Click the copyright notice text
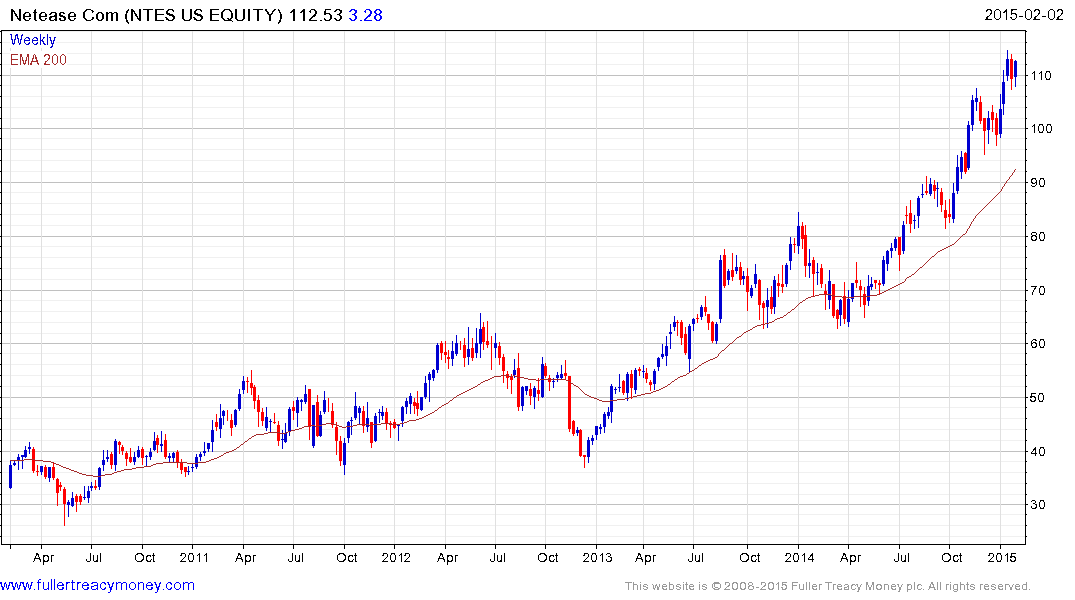The width and height of the screenshot is (1075, 600). [828, 586]
